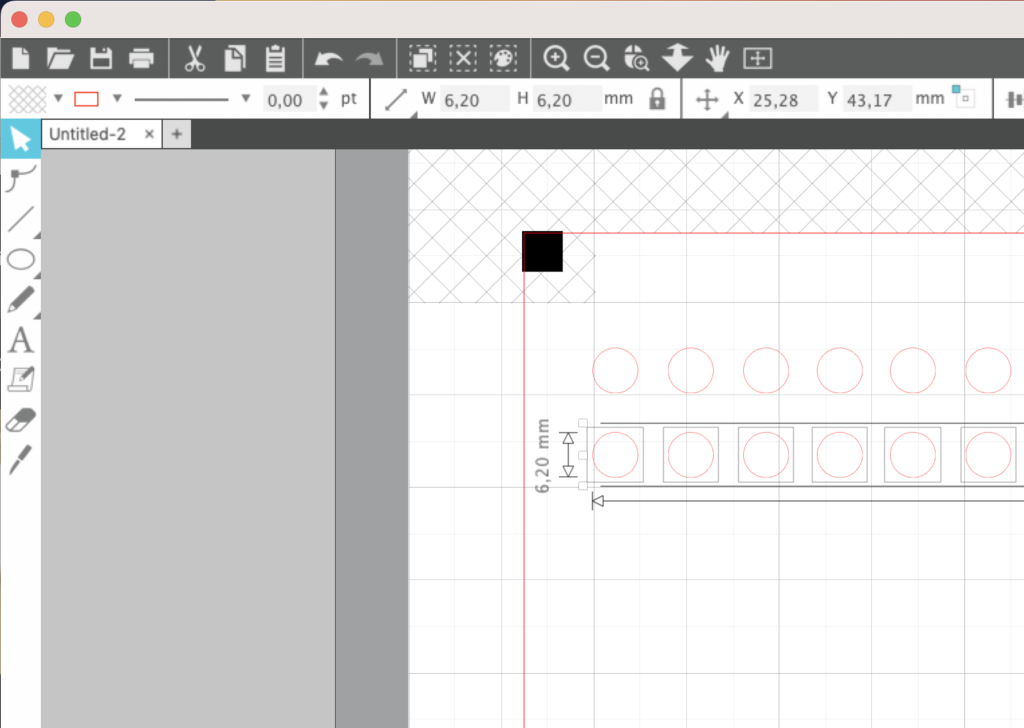Select the Edit Points tool
1024x728 pixels.
pyautogui.click(x=20, y=179)
